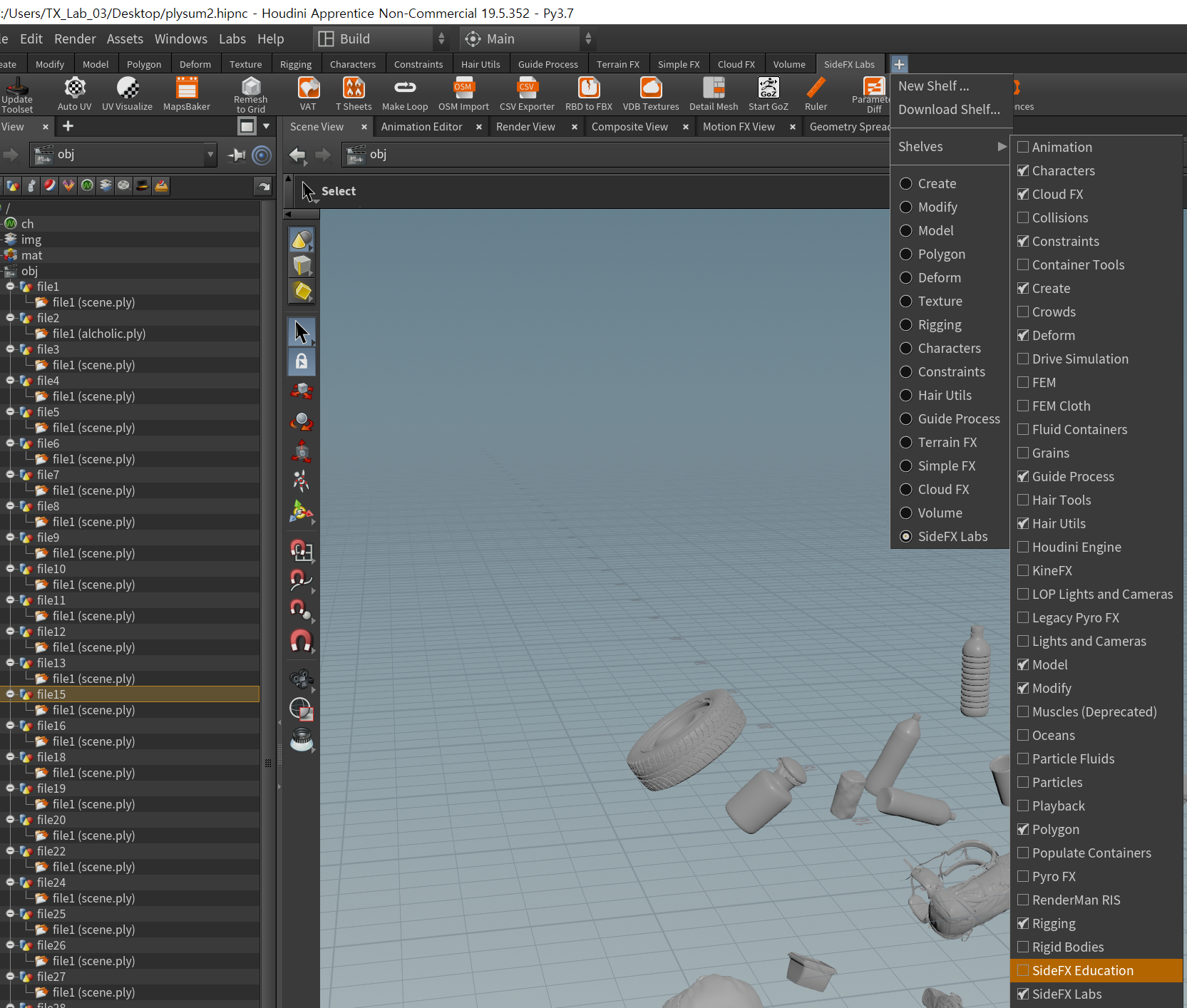Screen dimensions: 1187x1008
Task: Open the VDB Textures tool
Action: [x=651, y=93]
